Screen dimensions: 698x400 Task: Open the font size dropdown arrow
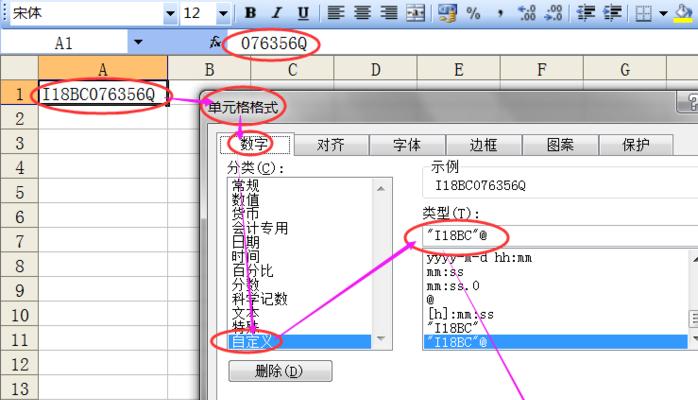coord(223,13)
